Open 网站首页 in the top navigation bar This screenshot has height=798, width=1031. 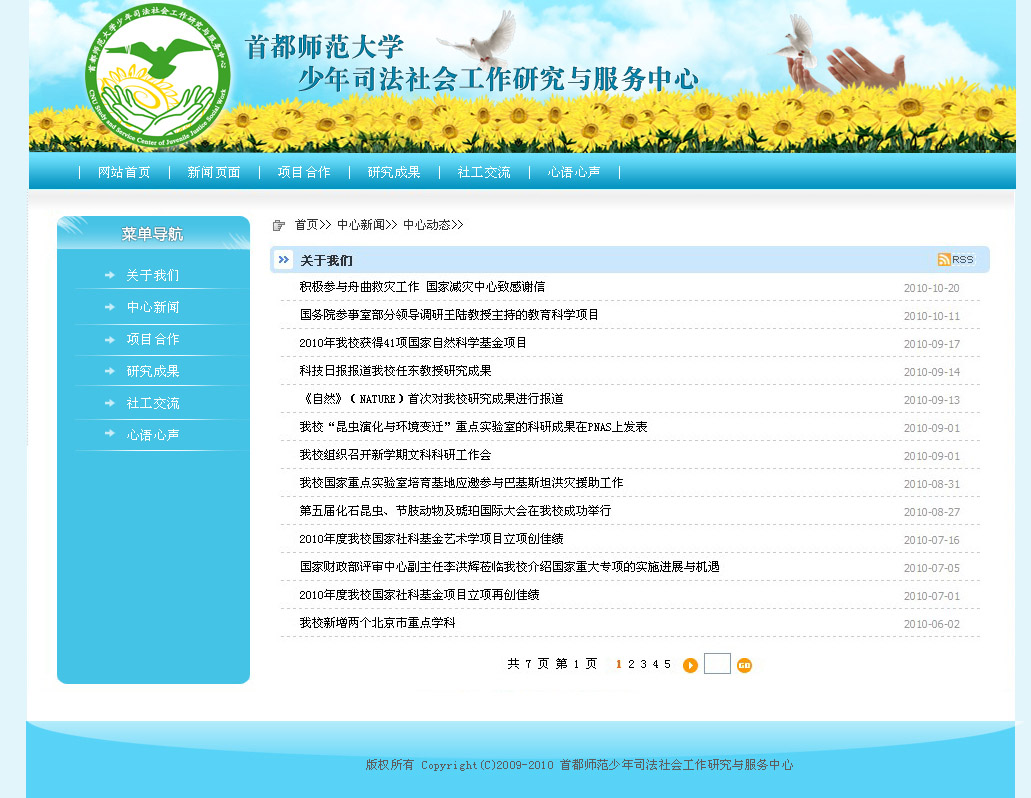[x=124, y=172]
